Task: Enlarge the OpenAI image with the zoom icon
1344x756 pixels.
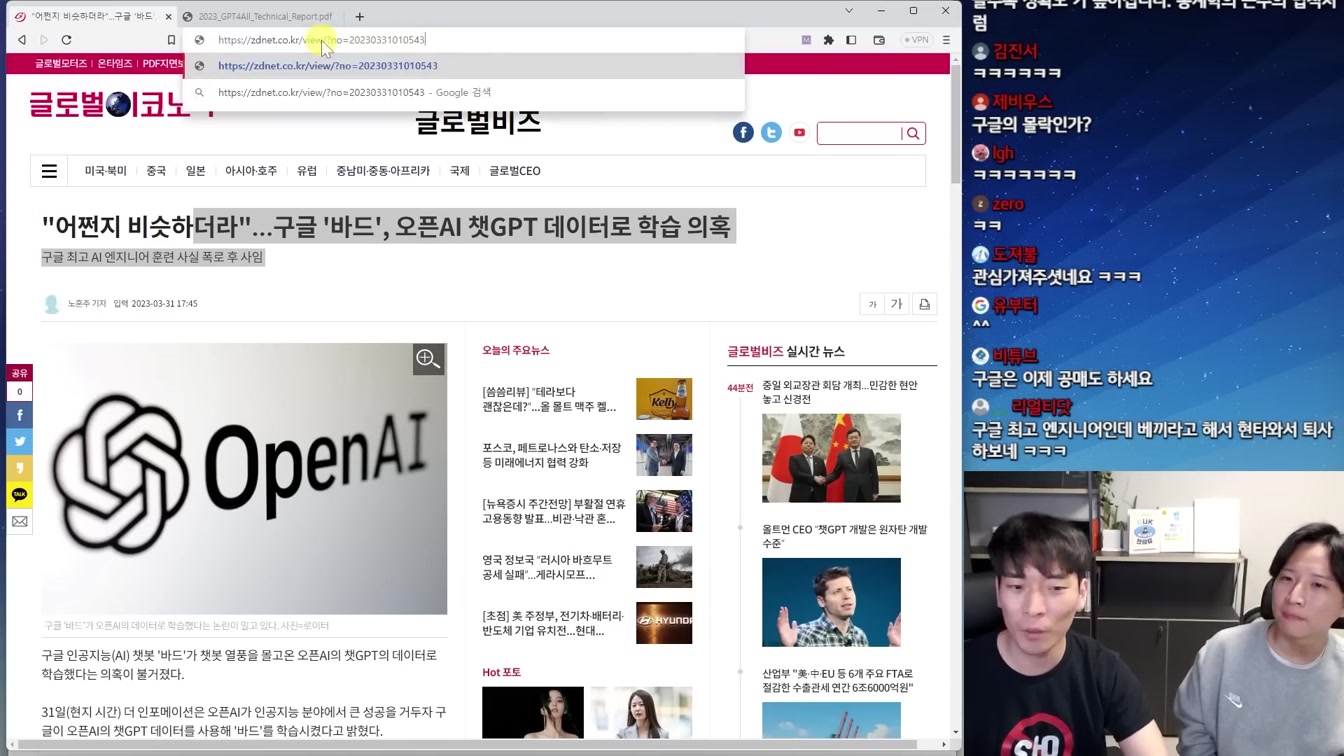Action: [x=428, y=359]
